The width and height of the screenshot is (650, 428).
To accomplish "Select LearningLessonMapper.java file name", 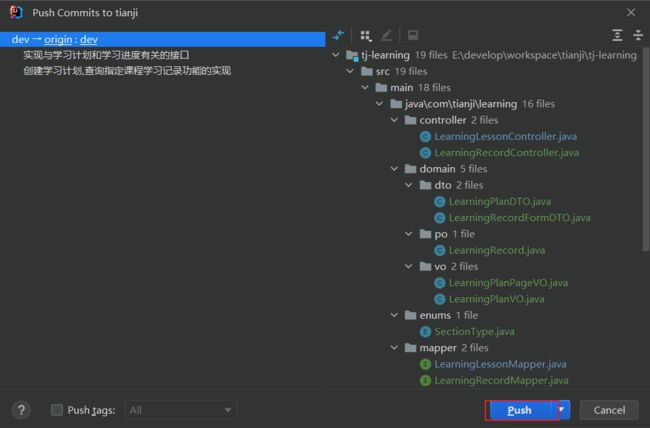I will point(500,364).
